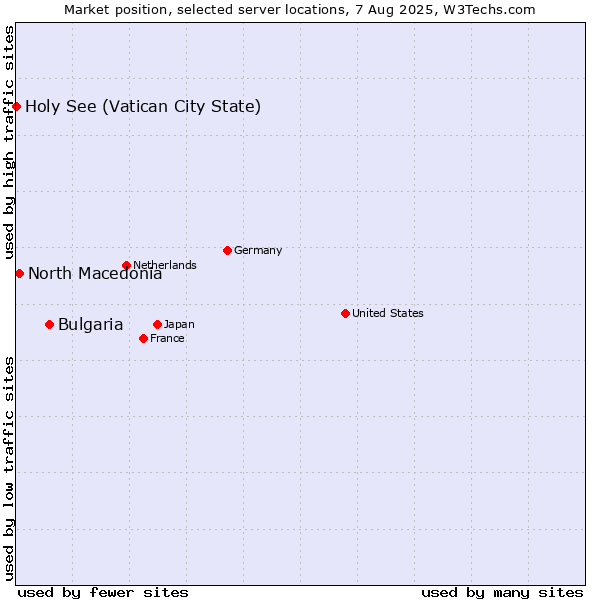
Task: Click the 'Germany' label text
Action: pyautogui.click(x=258, y=251)
